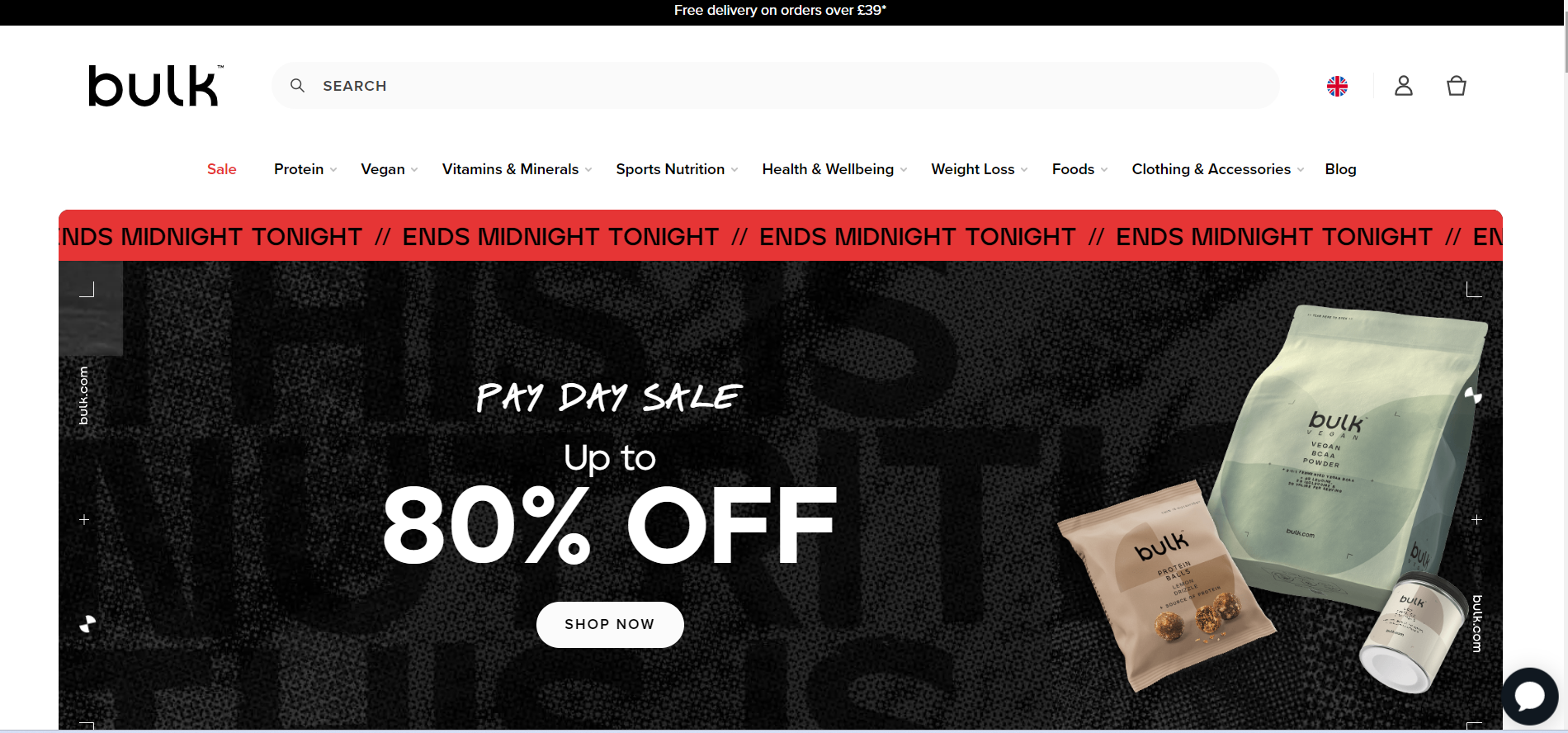This screenshot has width=1568, height=733.
Task: Expand the Clothing & Accessories chevron
Action: tap(1301, 169)
